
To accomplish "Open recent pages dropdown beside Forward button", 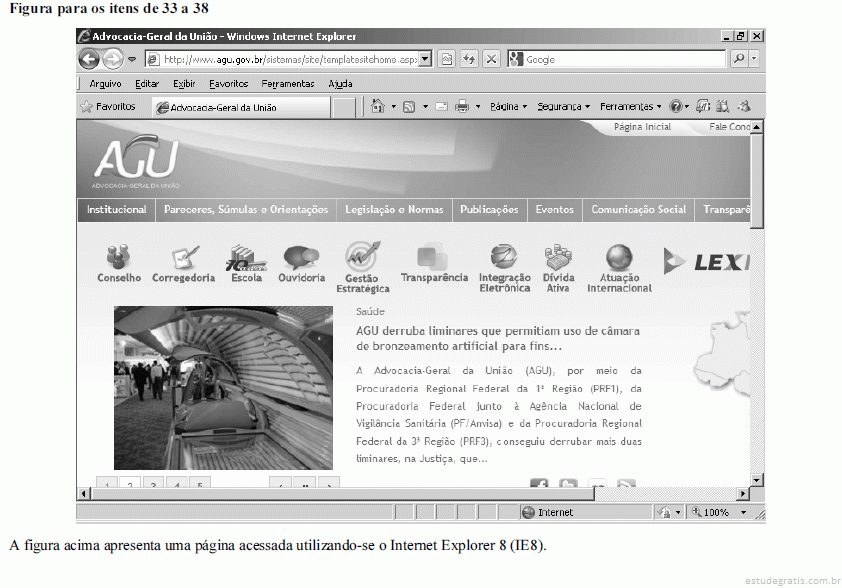I will 133,59.
